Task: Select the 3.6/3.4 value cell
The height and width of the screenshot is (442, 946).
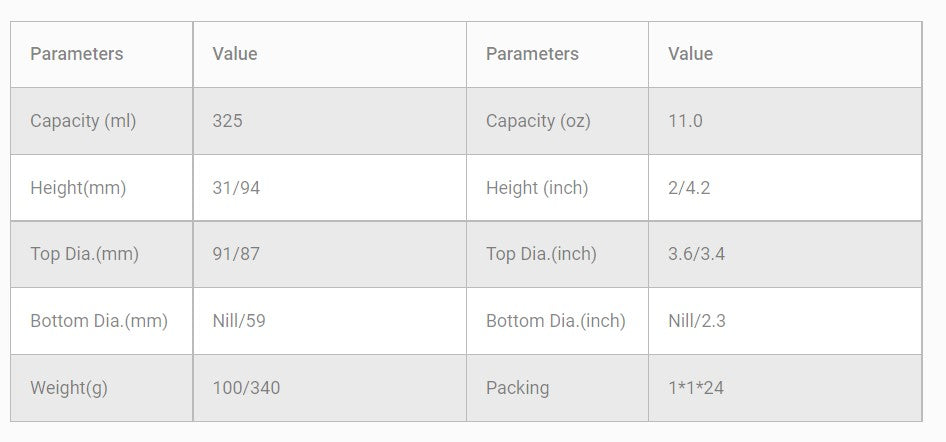Action: click(x=696, y=254)
